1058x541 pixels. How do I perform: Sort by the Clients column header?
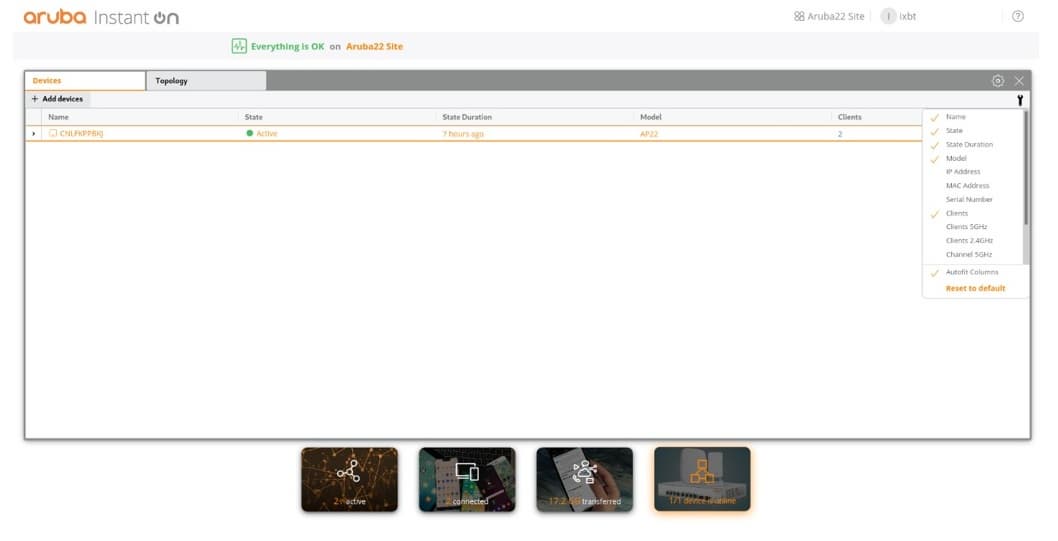click(x=850, y=117)
